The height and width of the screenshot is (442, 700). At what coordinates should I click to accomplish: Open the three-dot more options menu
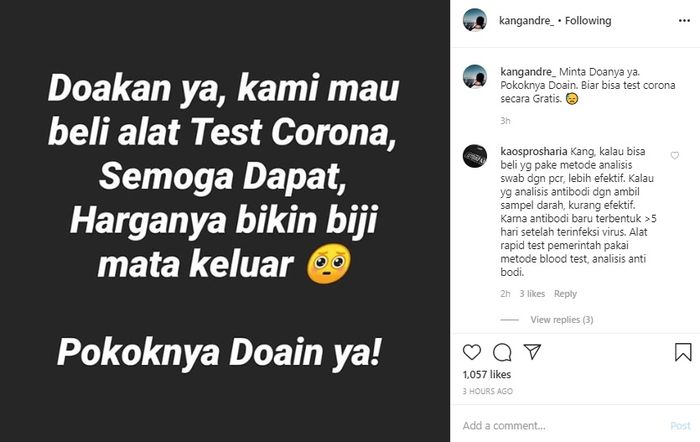click(x=684, y=21)
